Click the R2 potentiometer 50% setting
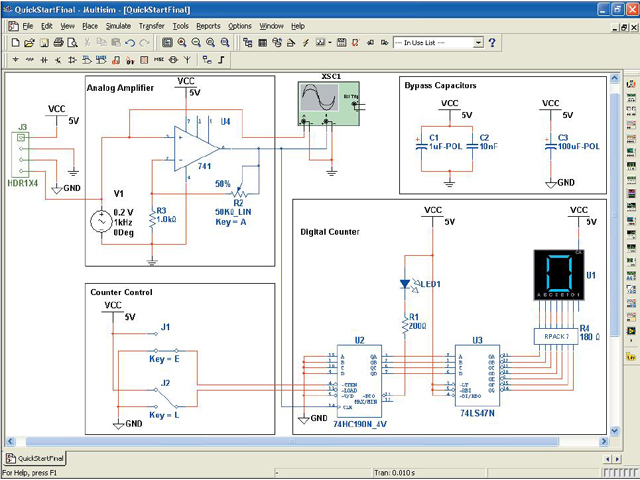This screenshot has height=480, width=640. pyautogui.click(x=223, y=184)
